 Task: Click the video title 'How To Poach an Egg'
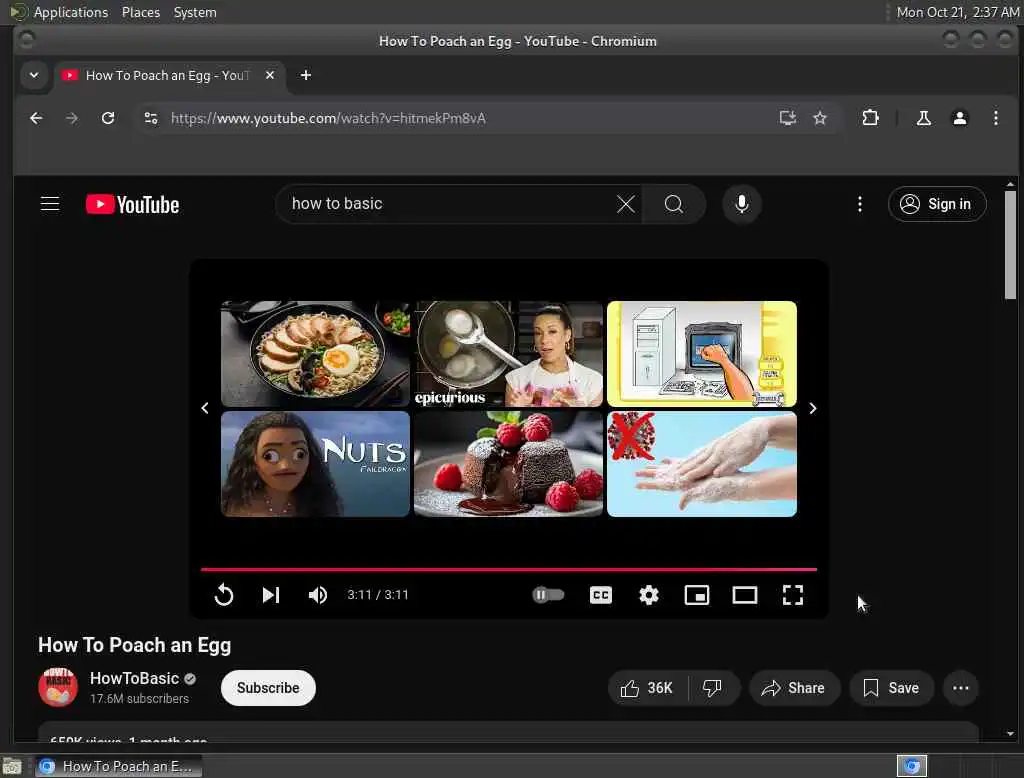(135, 645)
